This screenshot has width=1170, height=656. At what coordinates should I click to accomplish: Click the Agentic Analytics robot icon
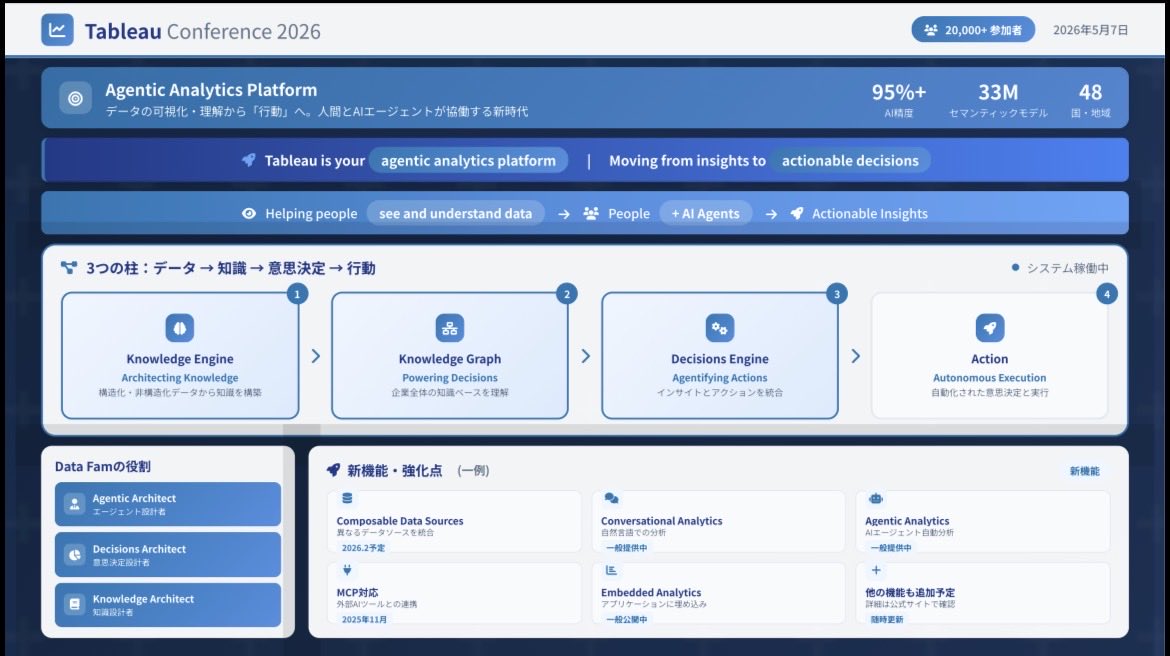point(876,498)
